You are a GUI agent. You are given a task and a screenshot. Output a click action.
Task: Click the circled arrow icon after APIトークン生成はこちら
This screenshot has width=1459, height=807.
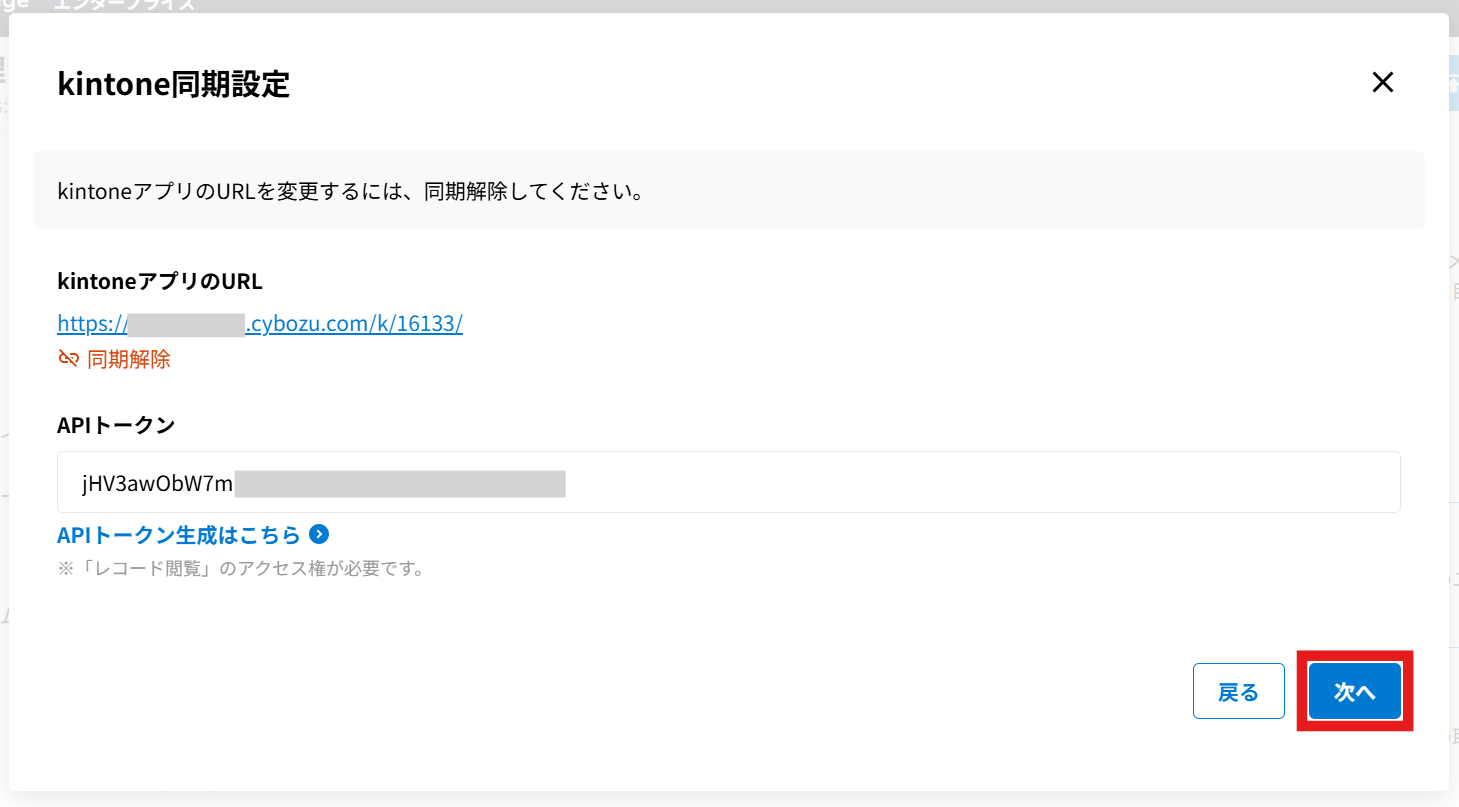pos(319,535)
